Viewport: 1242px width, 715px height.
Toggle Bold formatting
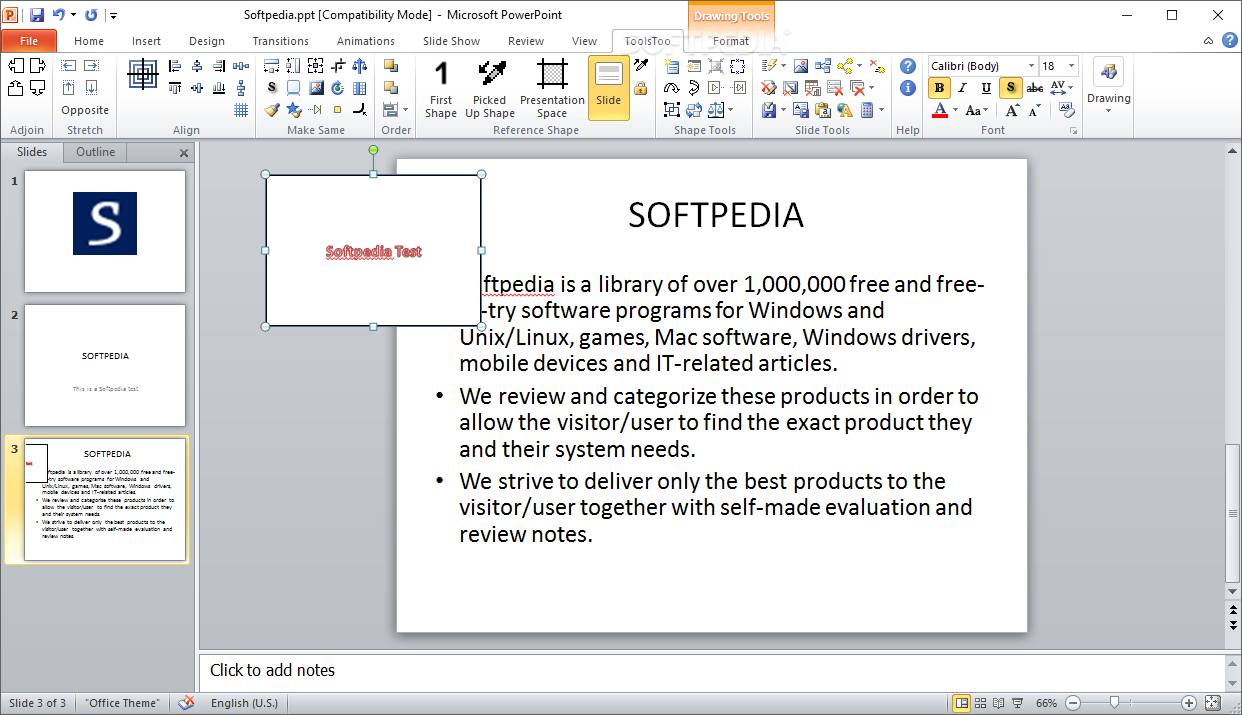(x=939, y=88)
